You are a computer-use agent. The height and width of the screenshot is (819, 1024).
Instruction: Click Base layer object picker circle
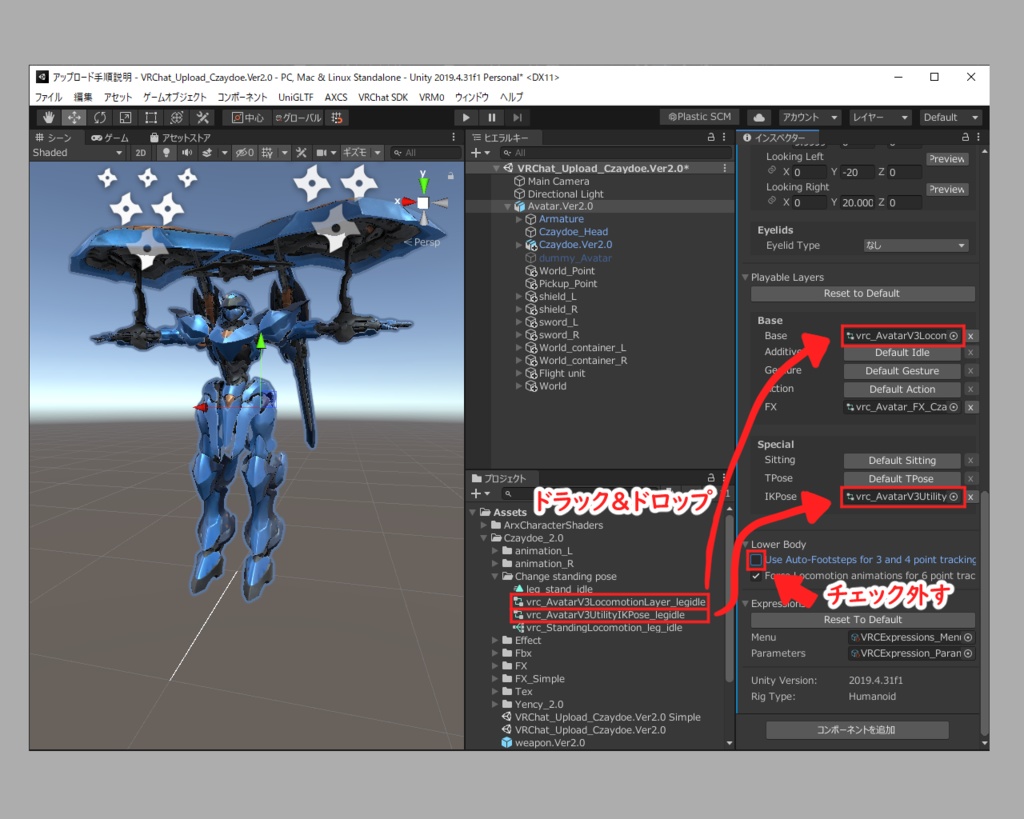(x=953, y=336)
